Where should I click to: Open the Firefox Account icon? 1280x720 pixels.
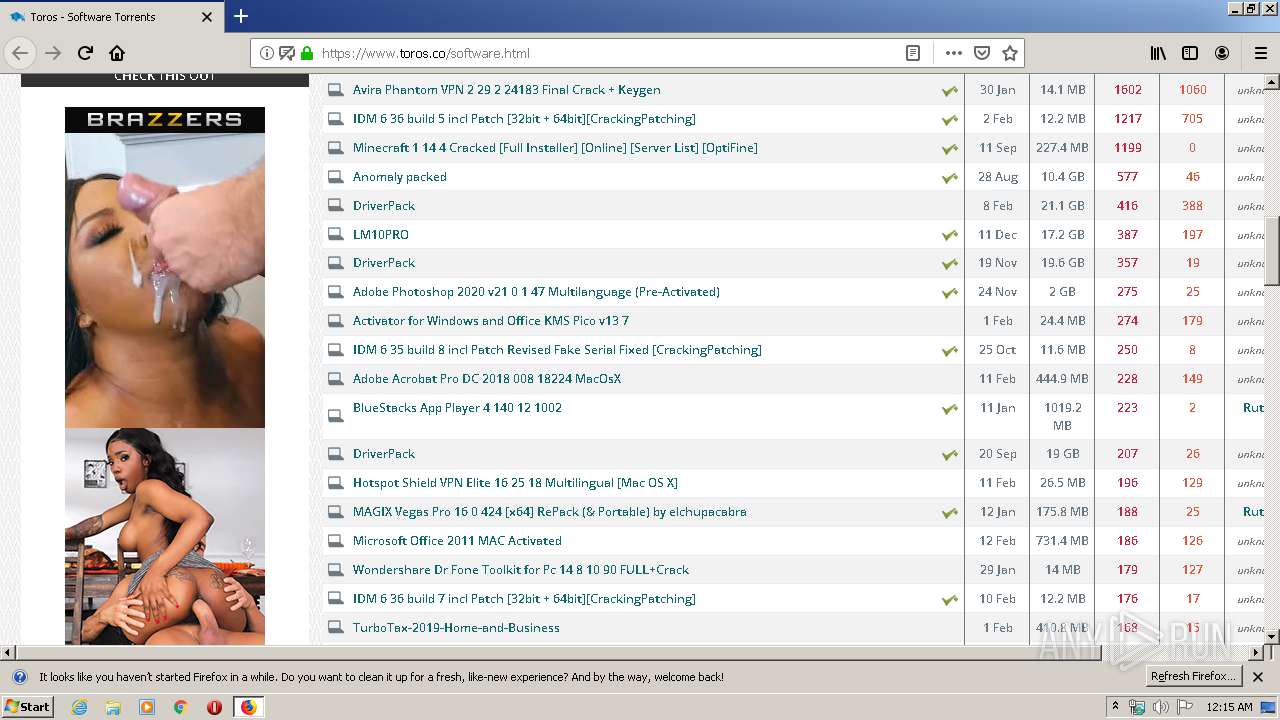tap(1222, 53)
